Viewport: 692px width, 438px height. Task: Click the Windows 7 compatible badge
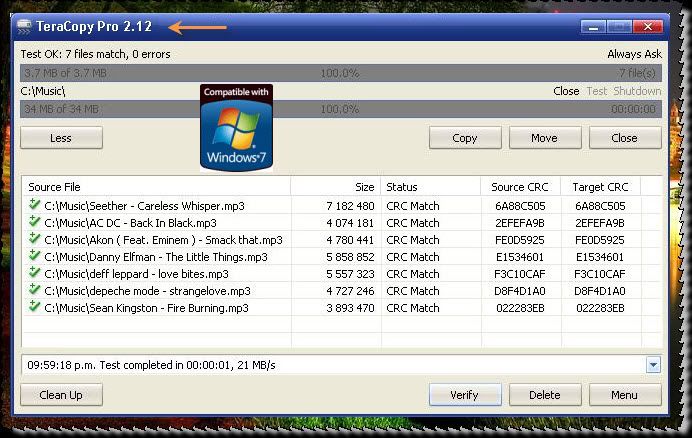(x=236, y=127)
